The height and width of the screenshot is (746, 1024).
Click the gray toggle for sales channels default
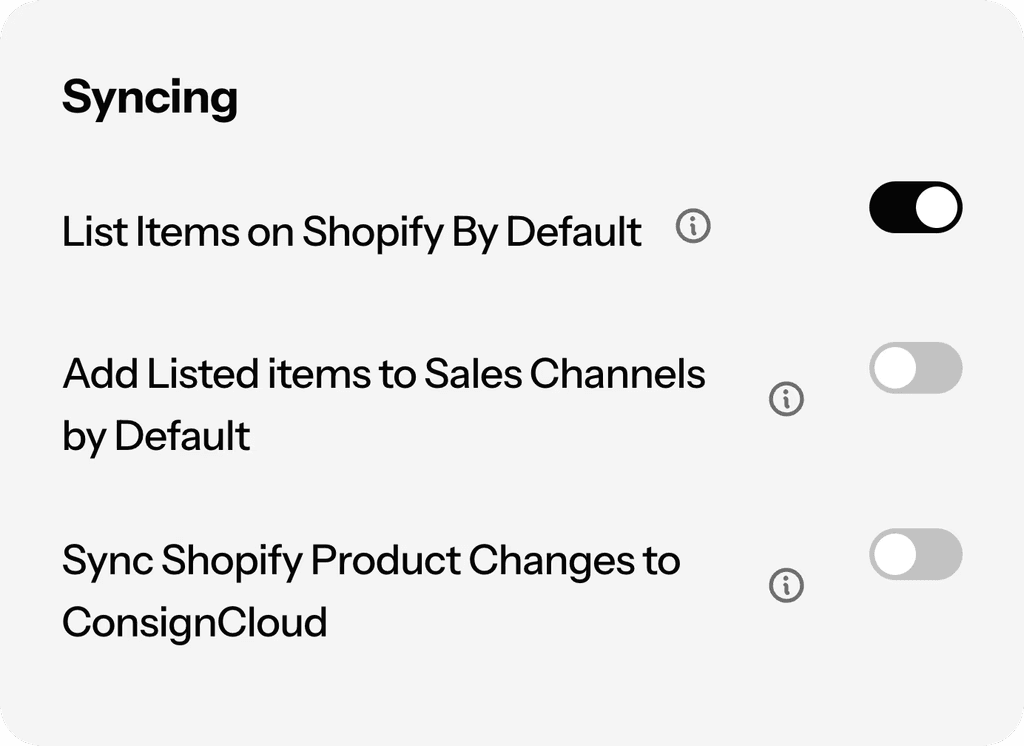(x=914, y=369)
